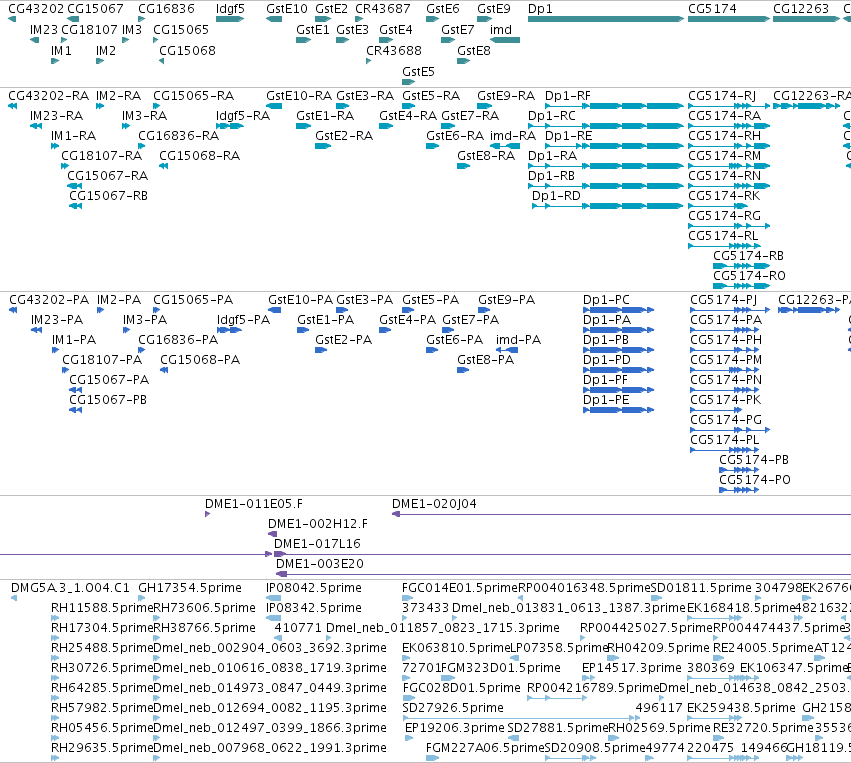
Task: Click transcript CG18107-RA label
Action: tap(101, 156)
